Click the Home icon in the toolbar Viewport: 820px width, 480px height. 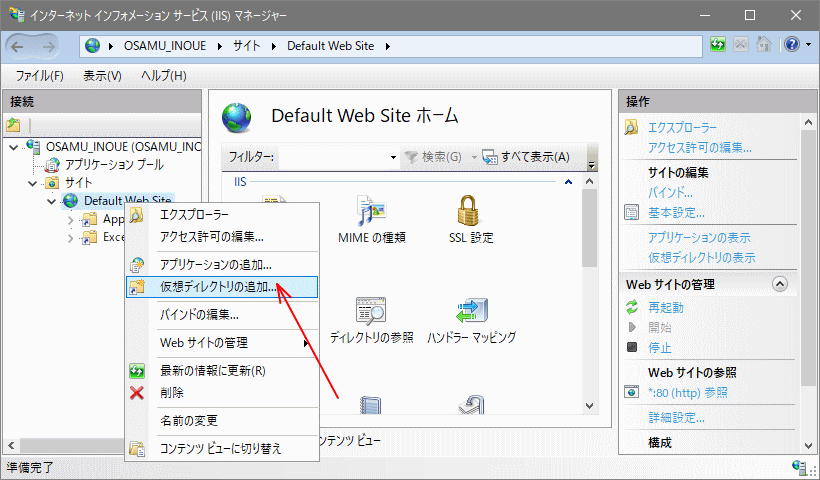pos(764,45)
